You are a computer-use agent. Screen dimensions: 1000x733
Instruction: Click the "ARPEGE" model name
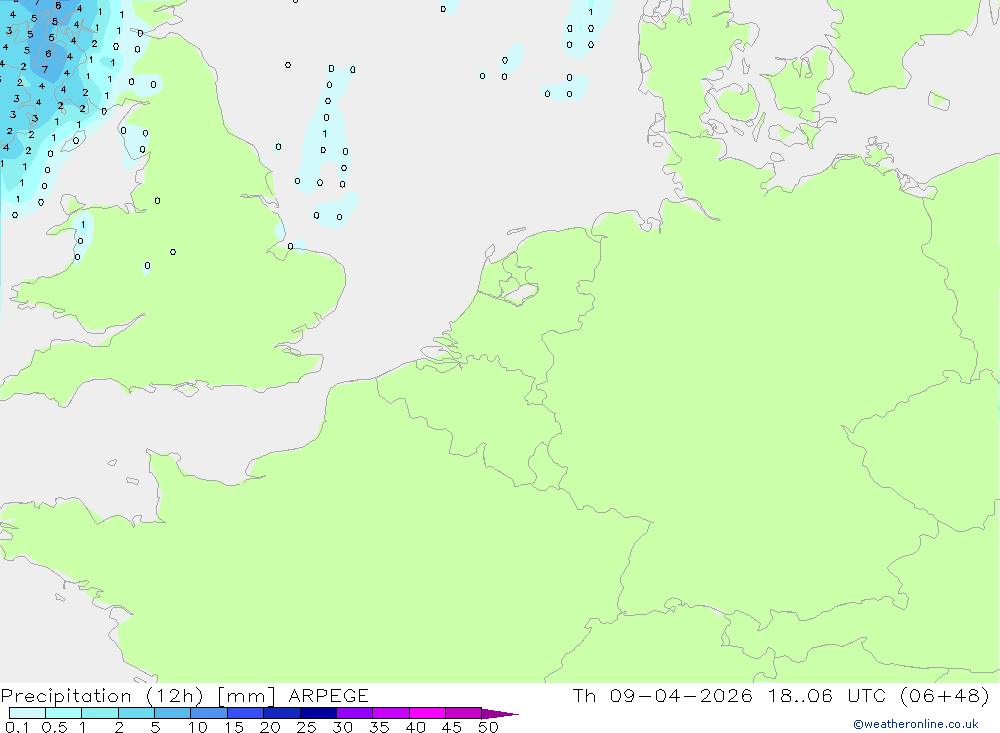328,695
